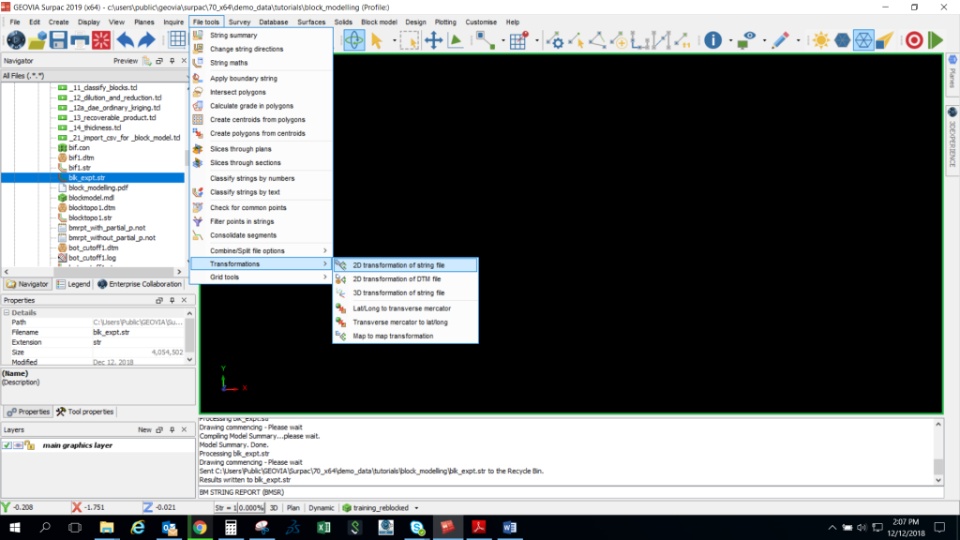Click the Print icon in toolbar
The width and height of the screenshot is (960, 540).
coord(80,40)
